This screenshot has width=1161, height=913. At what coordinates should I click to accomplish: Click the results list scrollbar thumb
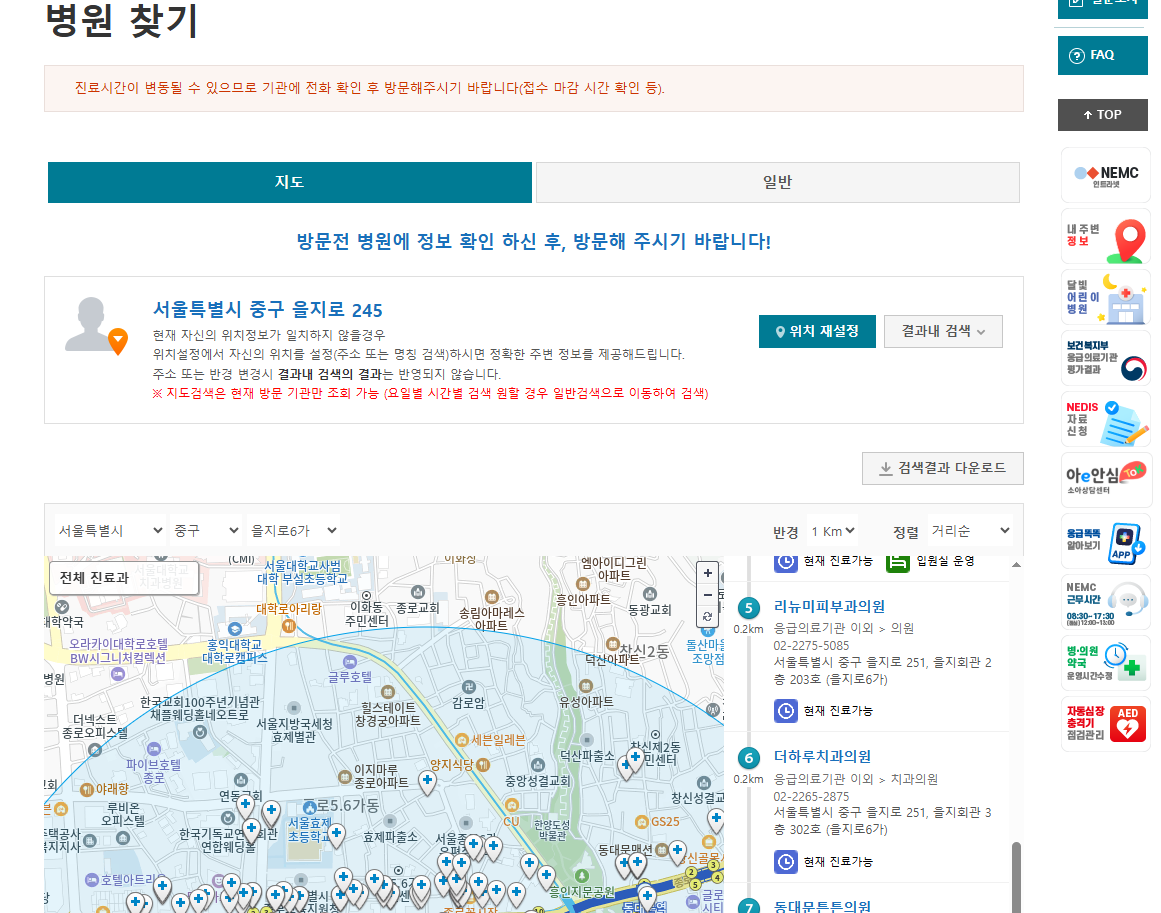click(1017, 877)
